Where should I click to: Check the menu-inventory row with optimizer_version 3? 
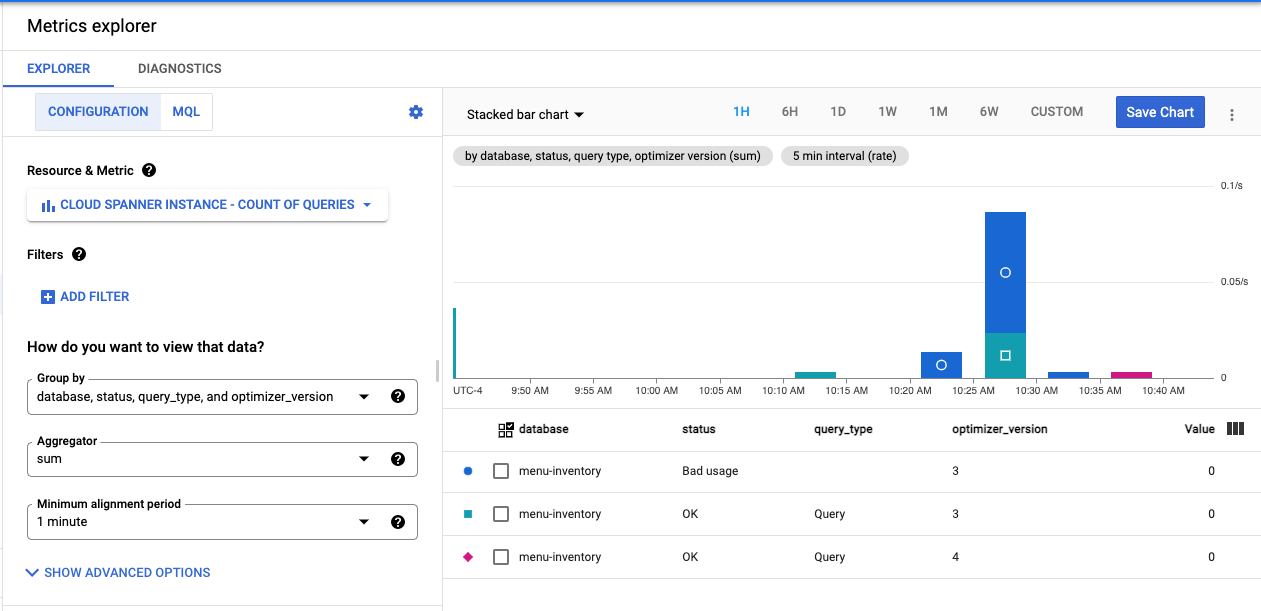(x=501, y=513)
